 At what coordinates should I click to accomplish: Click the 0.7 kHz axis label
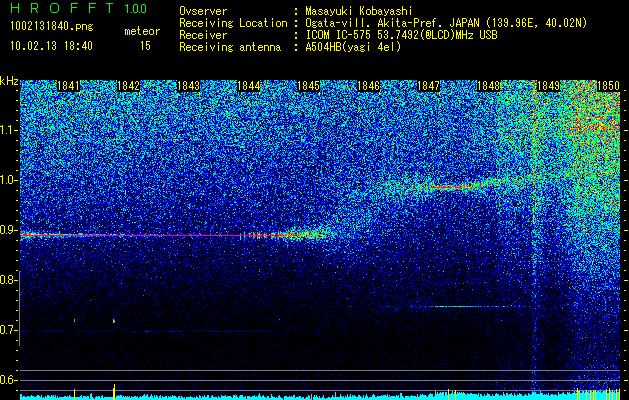tap(9, 330)
